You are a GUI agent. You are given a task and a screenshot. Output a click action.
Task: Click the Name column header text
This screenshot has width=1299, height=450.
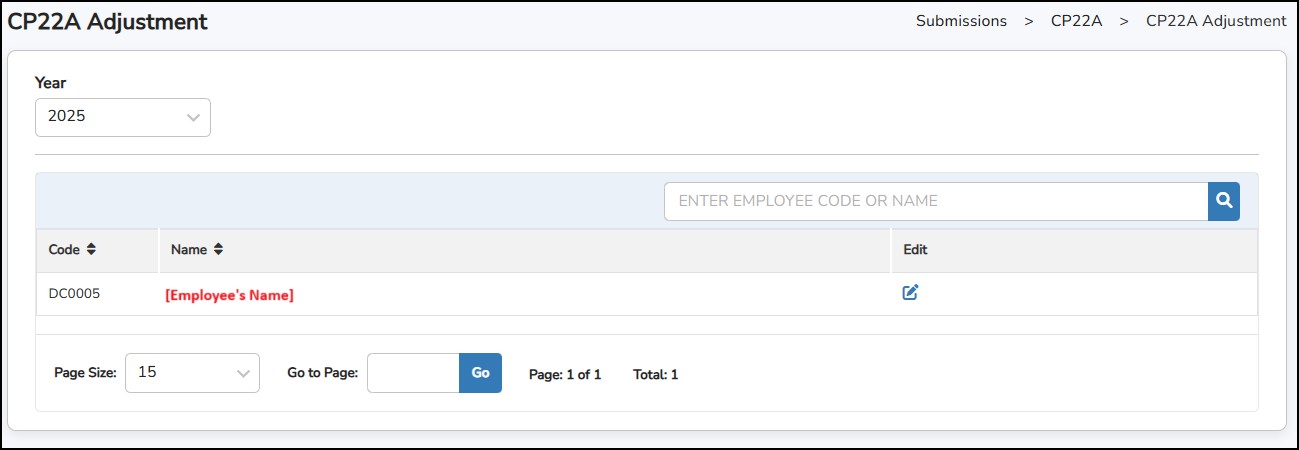188,250
